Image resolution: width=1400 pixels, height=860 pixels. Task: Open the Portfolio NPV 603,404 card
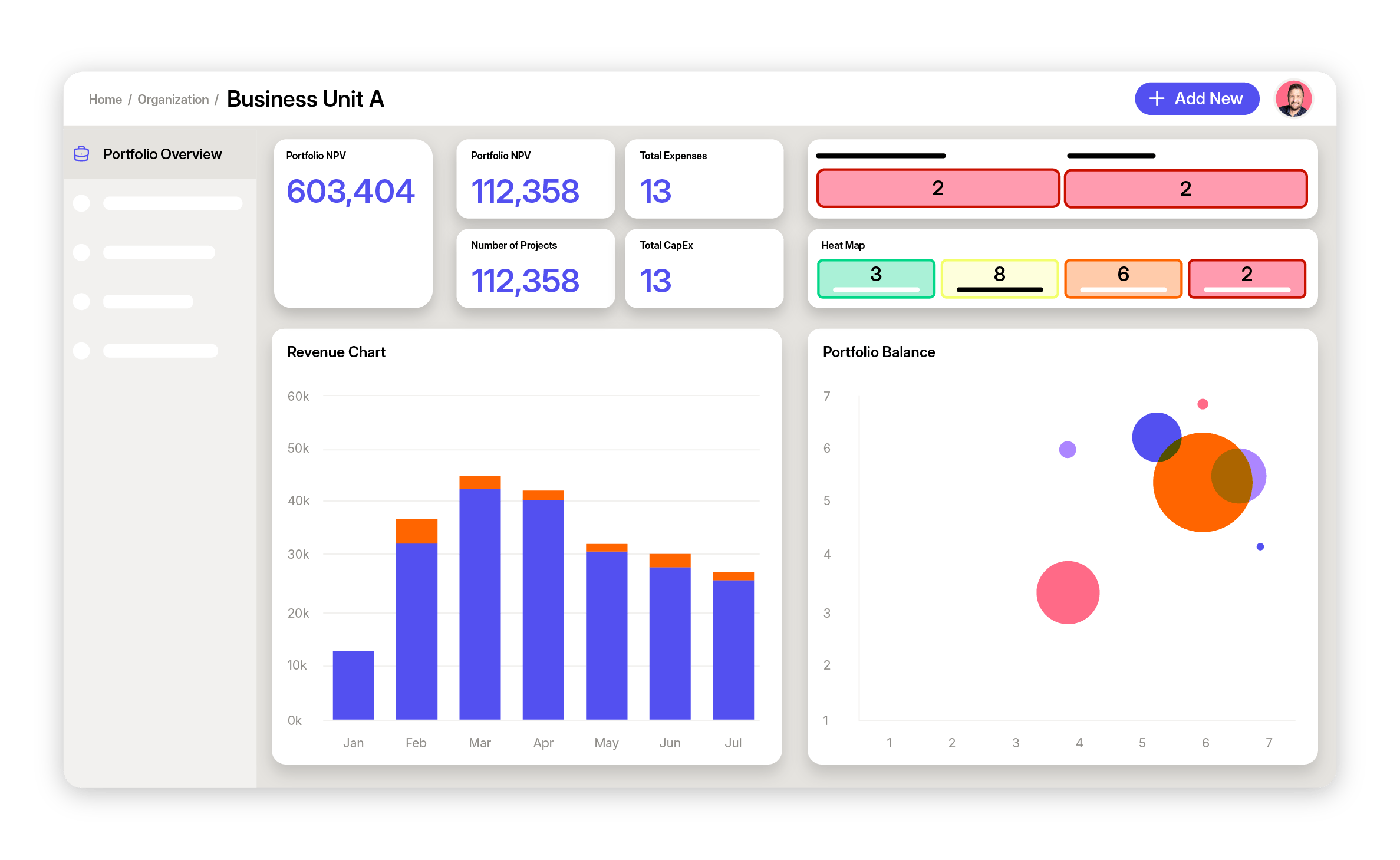pyautogui.click(x=353, y=223)
